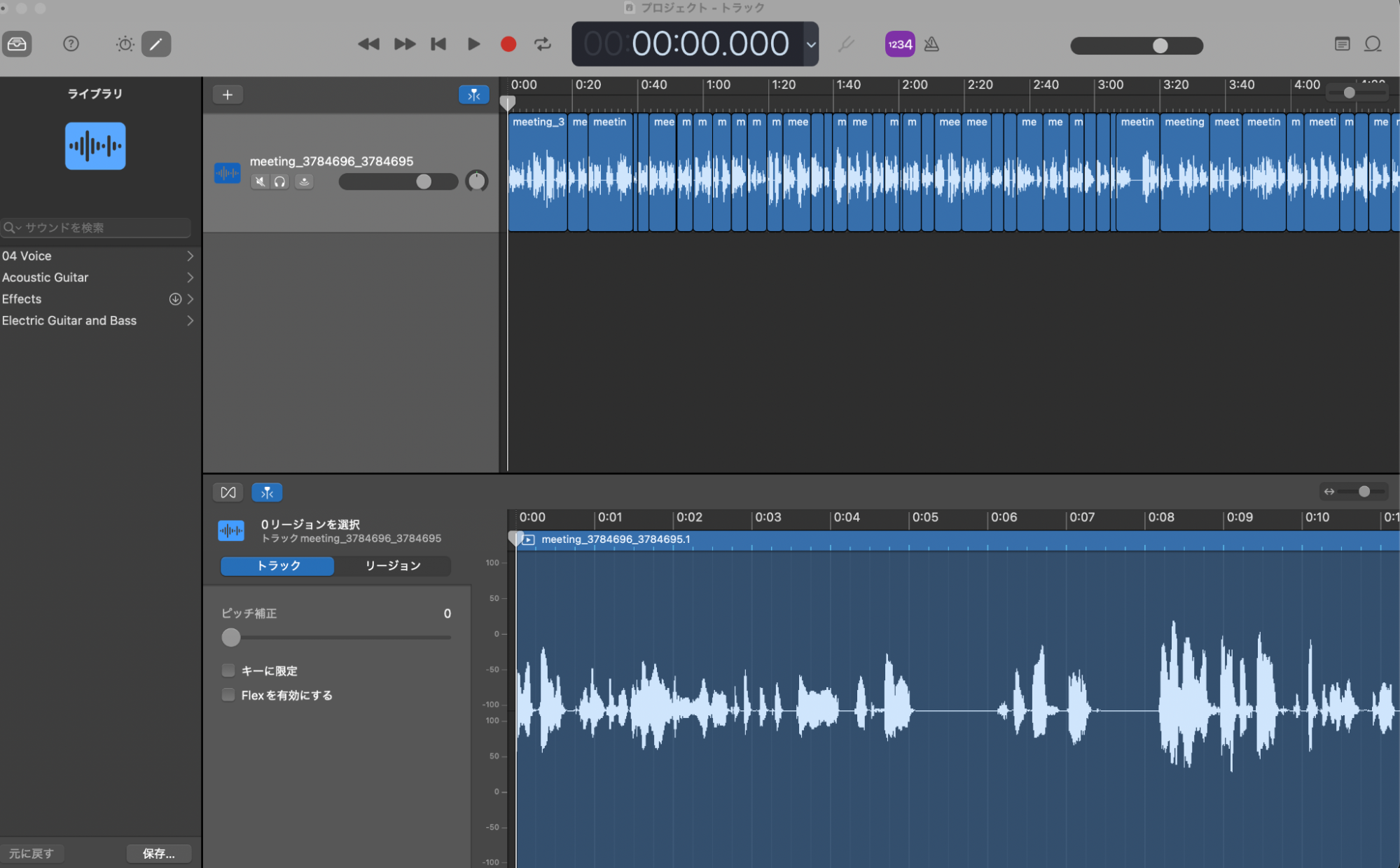Click the ピッチ補正 slider handle
This screenshot has height=868, width=1400.
[231, 638]
